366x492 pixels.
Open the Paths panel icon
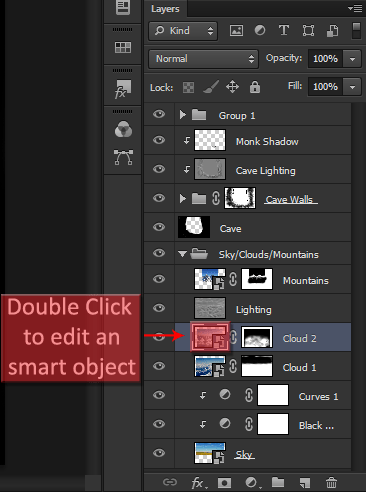[x=123, y=157]
